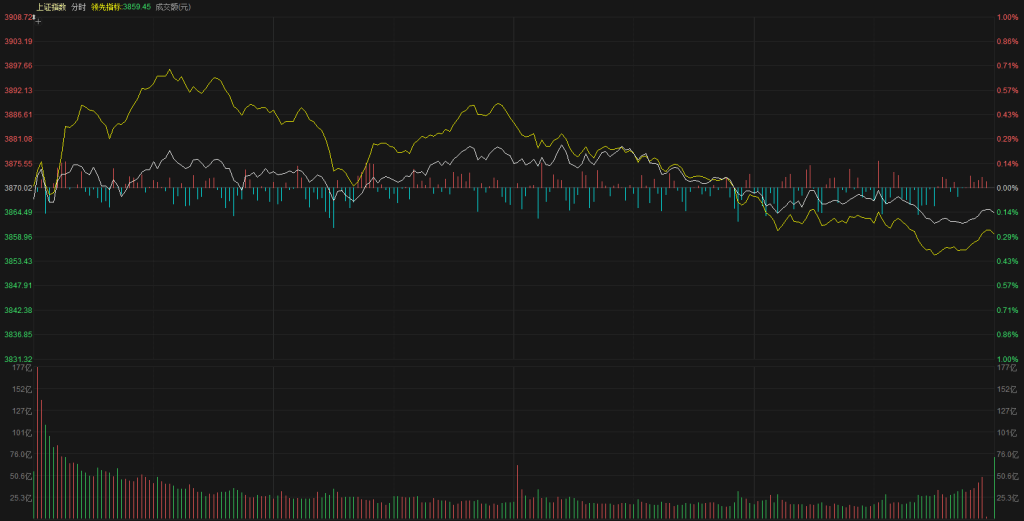Click the tall green final volume bar
Image resolution: width=1024 pixels, height=521 pixels.
993,487
